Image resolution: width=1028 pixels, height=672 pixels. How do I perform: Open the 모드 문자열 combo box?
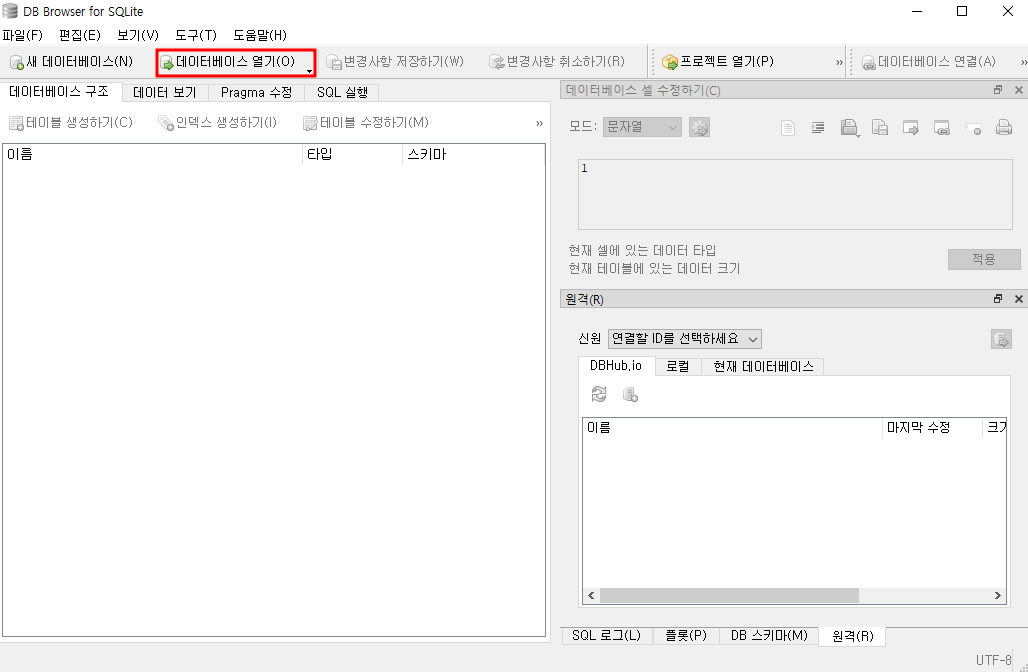(x=642, y=127)
